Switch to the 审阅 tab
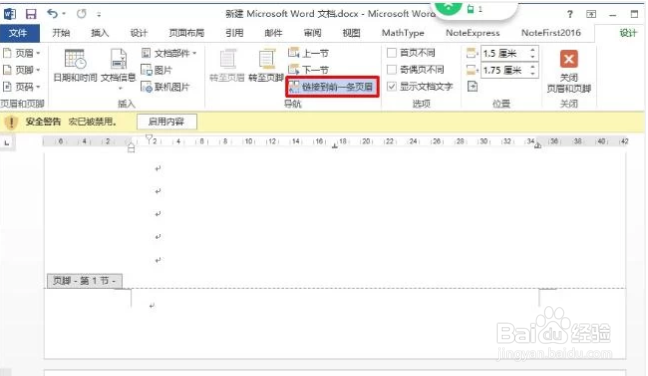This screenshot has width=648, height=376. (x=312, y=33)
